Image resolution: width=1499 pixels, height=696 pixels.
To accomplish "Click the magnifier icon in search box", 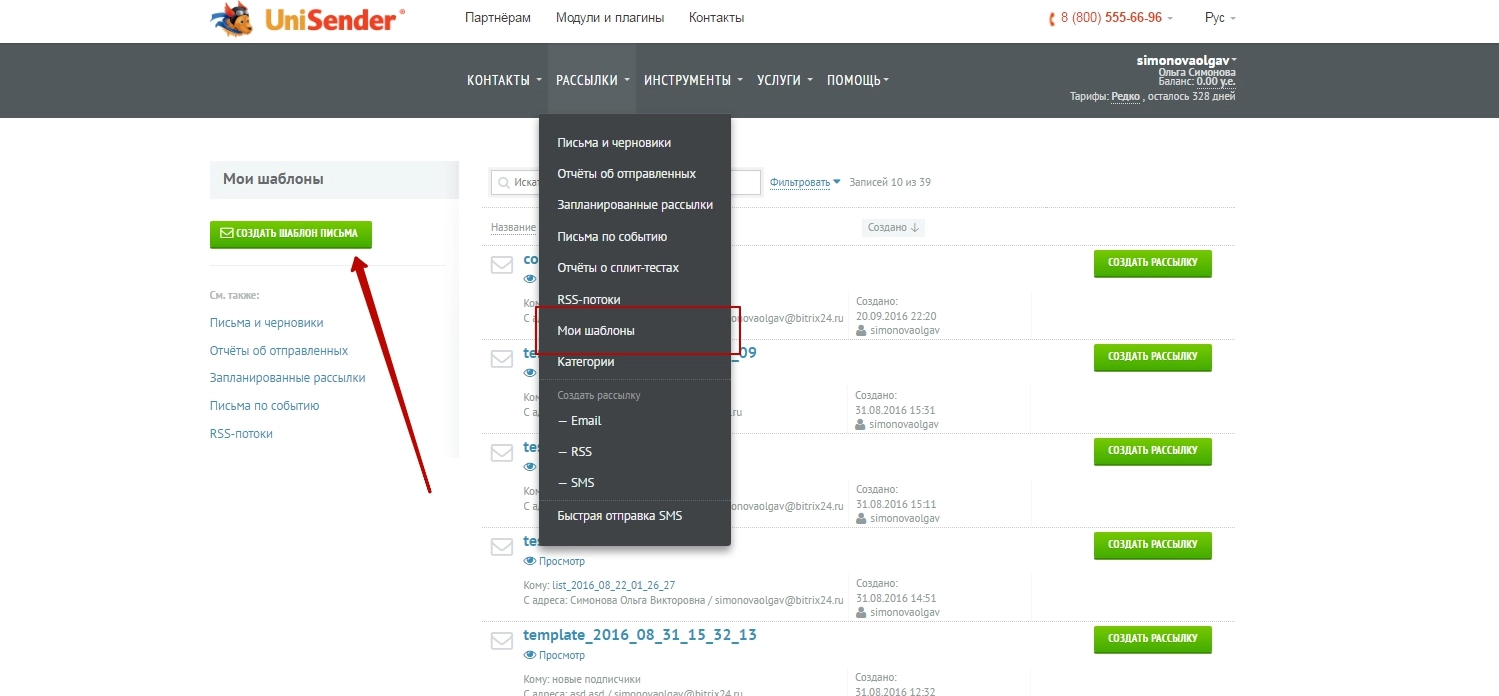I will click(502, 183).
